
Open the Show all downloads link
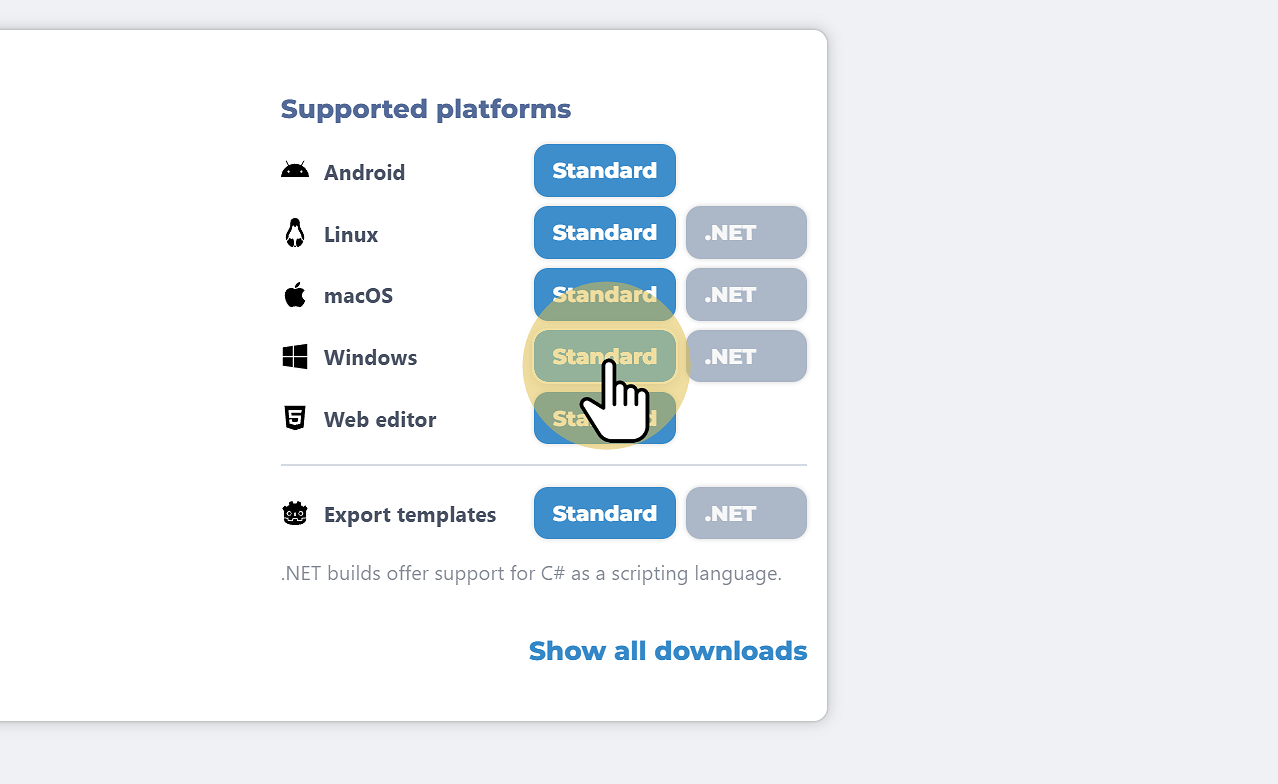point(667,651)
